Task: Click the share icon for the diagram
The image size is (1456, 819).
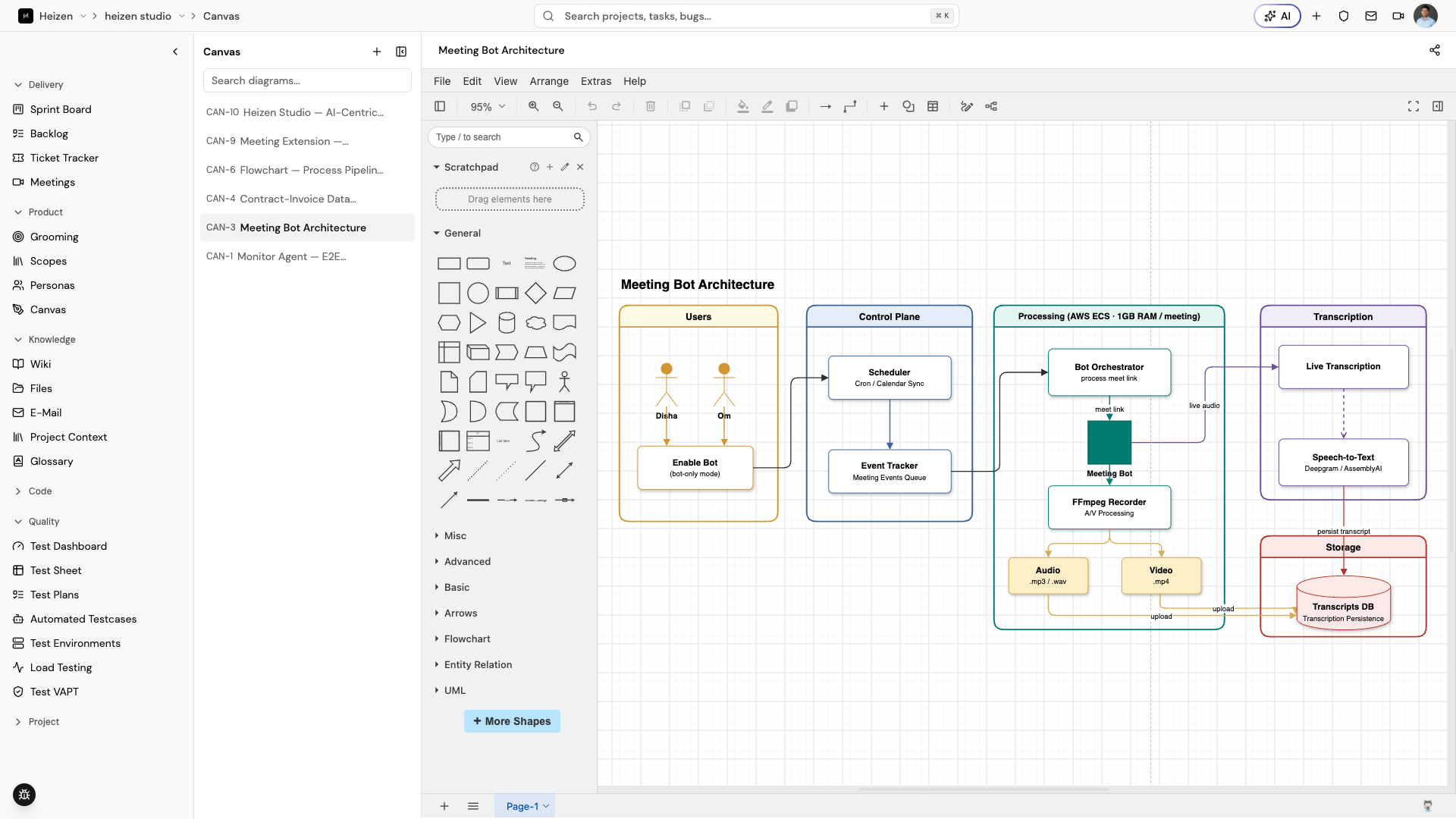Action: pyautogui.click(x=1435, y=50)
